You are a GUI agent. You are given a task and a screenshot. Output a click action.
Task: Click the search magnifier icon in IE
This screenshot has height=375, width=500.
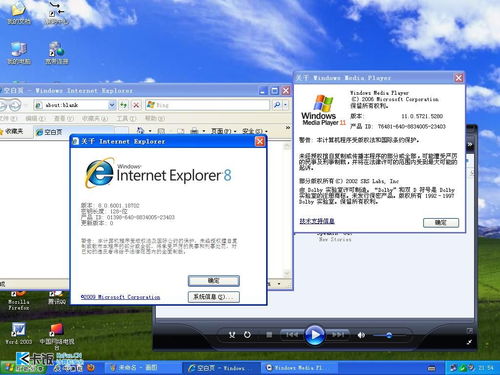click(x=277, y=105)
